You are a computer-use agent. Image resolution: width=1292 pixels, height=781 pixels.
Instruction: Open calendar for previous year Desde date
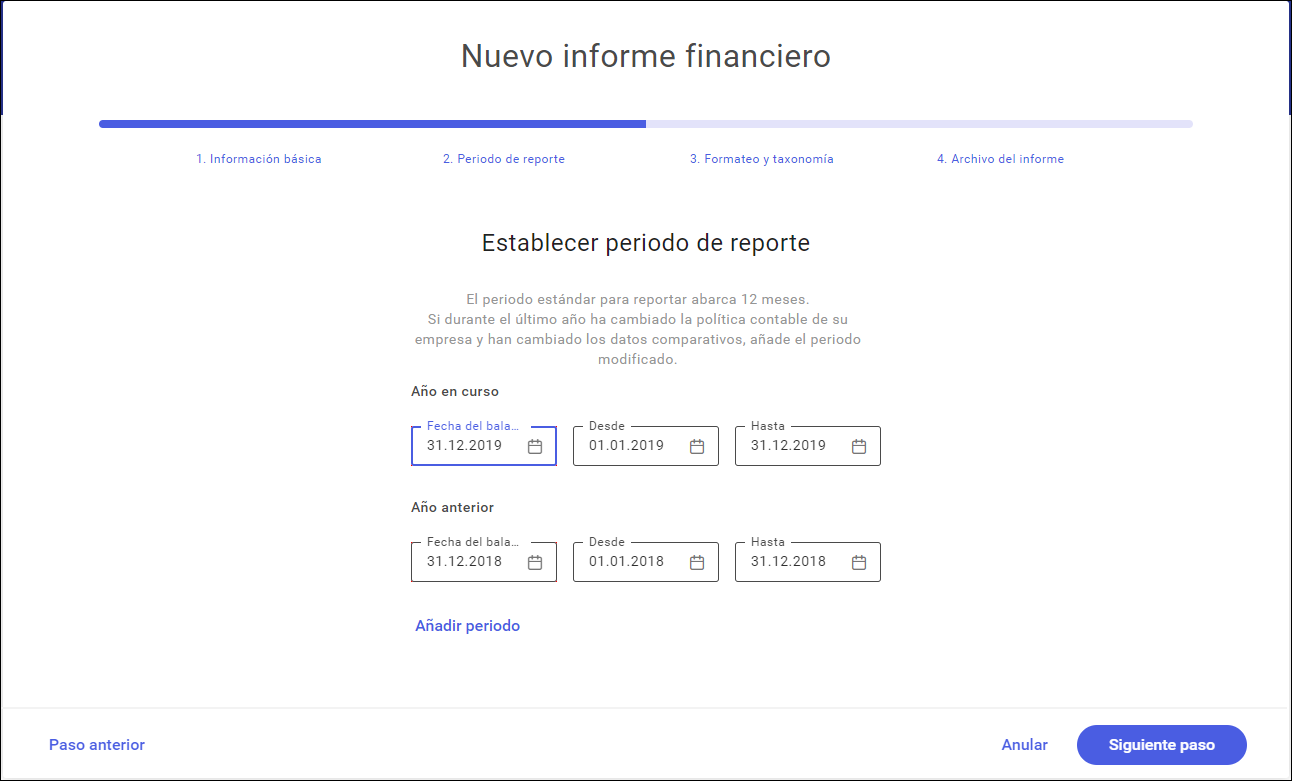[x=697, y=562]
